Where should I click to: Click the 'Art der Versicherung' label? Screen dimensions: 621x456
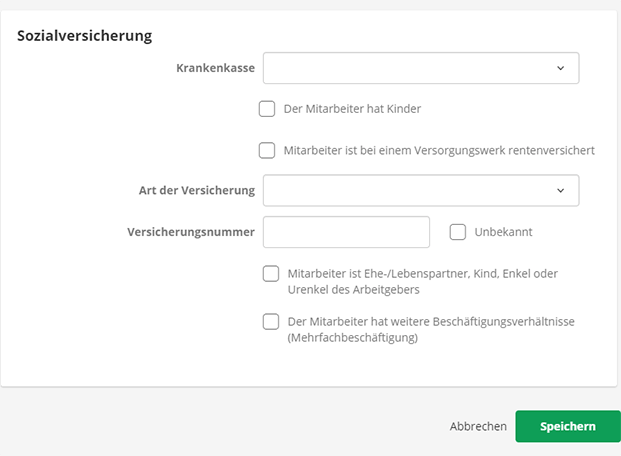pos(197,190)
